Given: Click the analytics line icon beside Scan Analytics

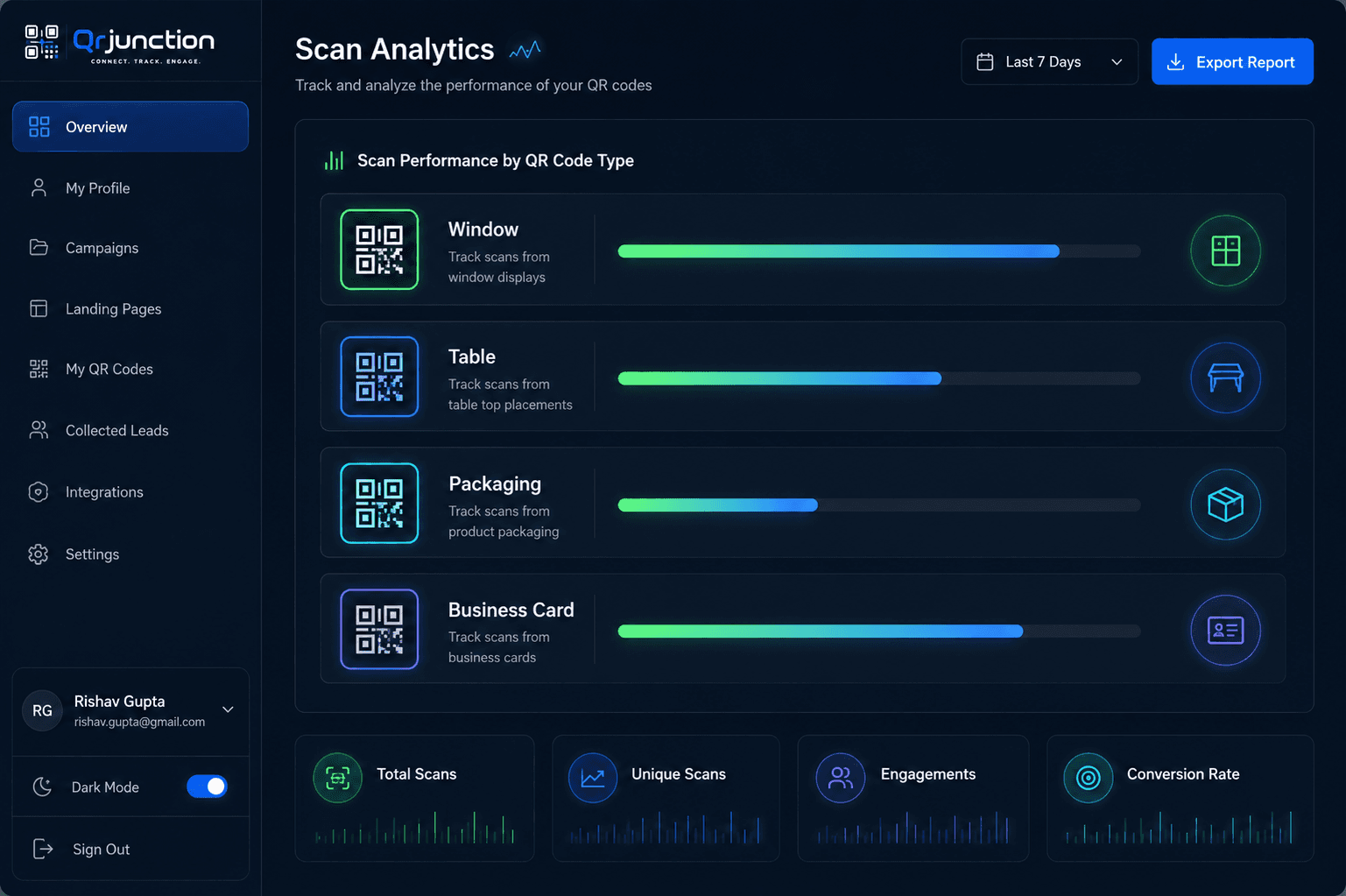Looking at the screenshot, I should [525, 50].
